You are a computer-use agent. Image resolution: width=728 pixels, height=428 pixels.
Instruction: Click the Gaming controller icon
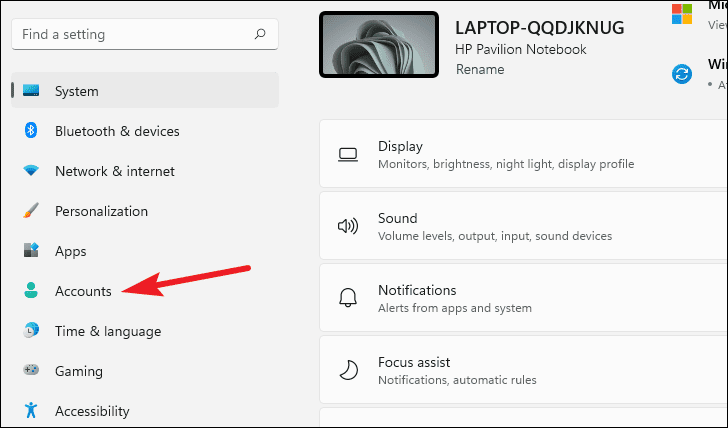click(x=31, y=371)
